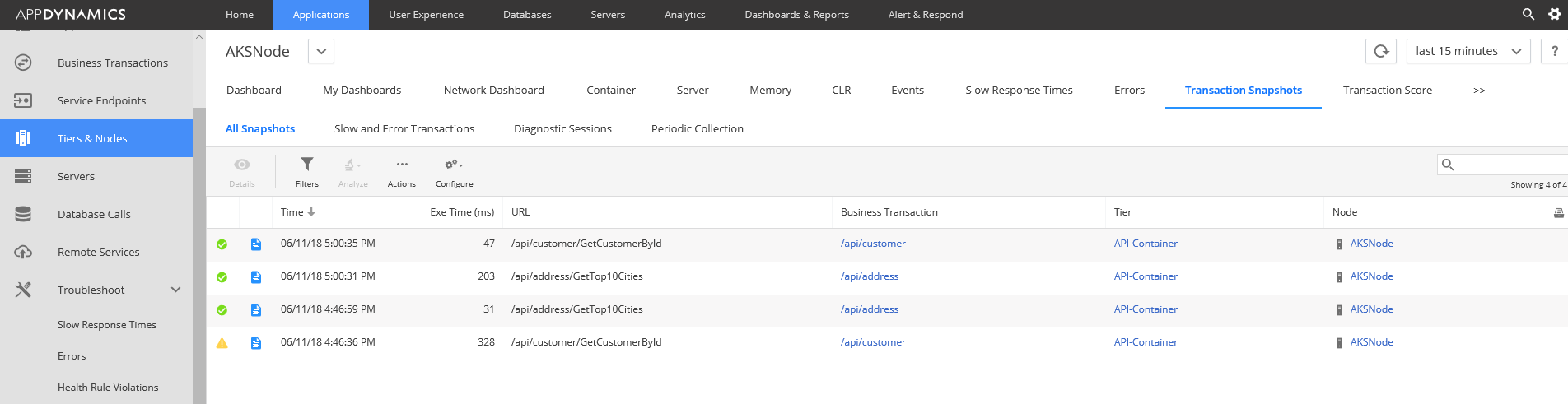The height and width of the screenshot is (404, 1568).
Task: Click the sidebar vertical scrollbar
Action: tap(198, 255)
